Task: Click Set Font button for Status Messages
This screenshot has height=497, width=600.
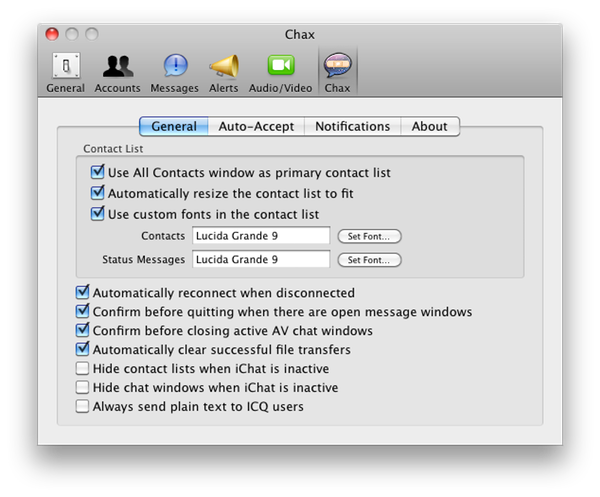Action: tap(369, 260)
